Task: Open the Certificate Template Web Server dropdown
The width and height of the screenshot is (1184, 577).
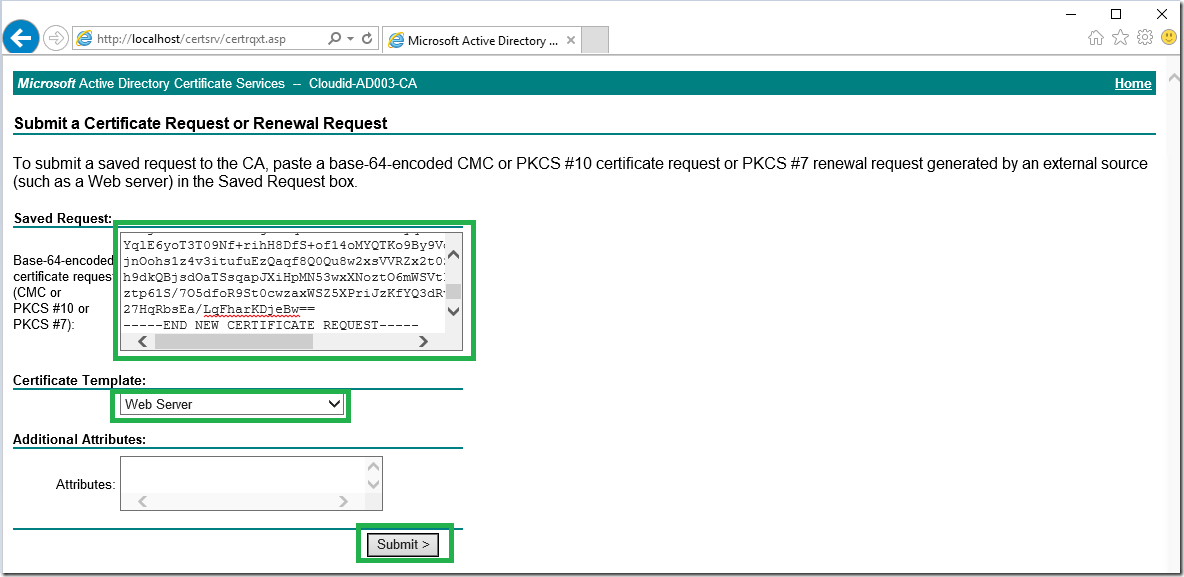Action: [233, 405]
